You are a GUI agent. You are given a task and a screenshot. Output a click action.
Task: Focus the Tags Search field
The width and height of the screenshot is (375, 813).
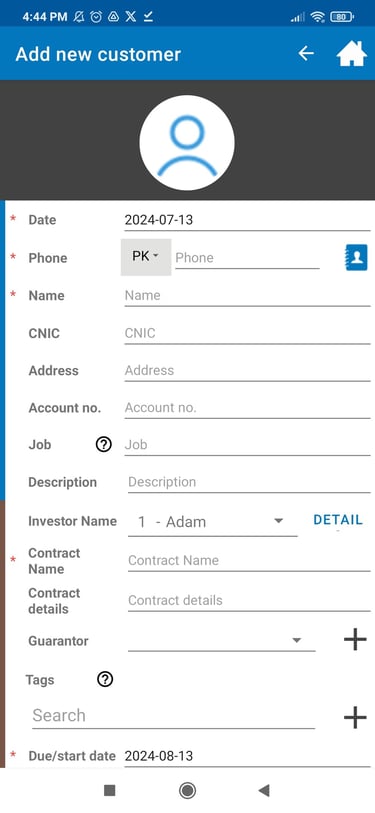point(173,716)
